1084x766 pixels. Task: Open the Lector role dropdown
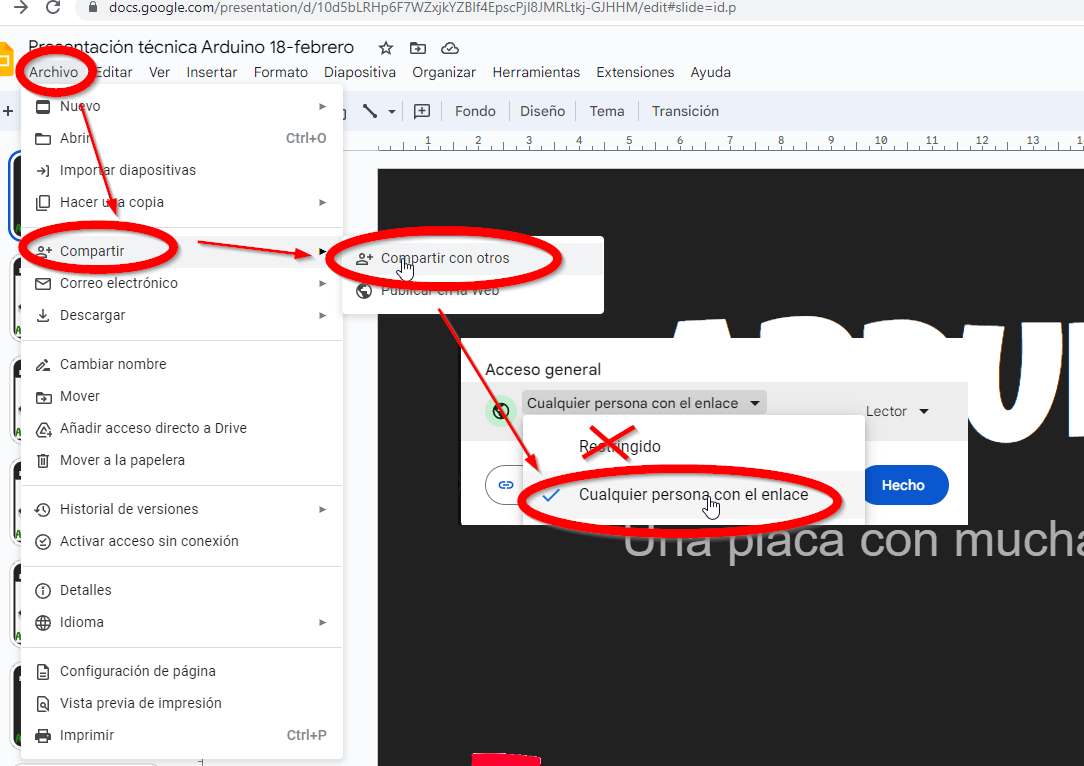[897, 411]
